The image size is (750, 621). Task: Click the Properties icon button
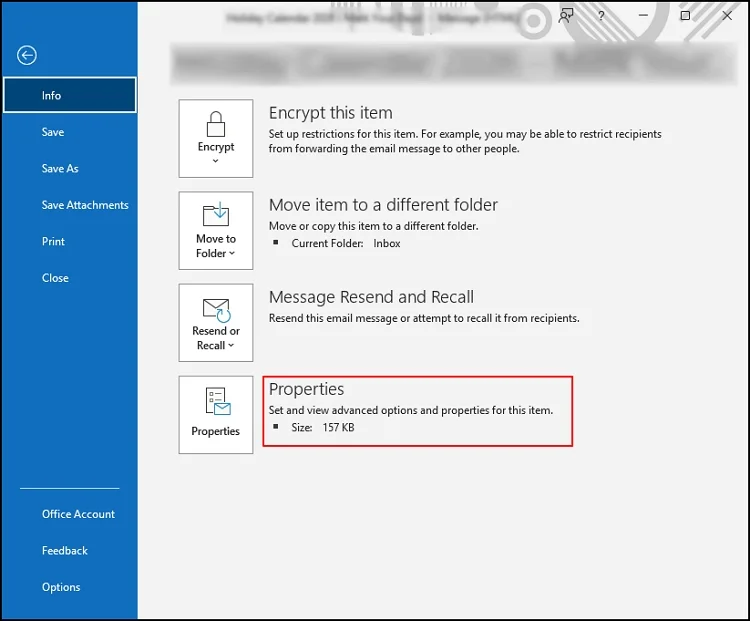pyautogui.click(x=216, y=414)
